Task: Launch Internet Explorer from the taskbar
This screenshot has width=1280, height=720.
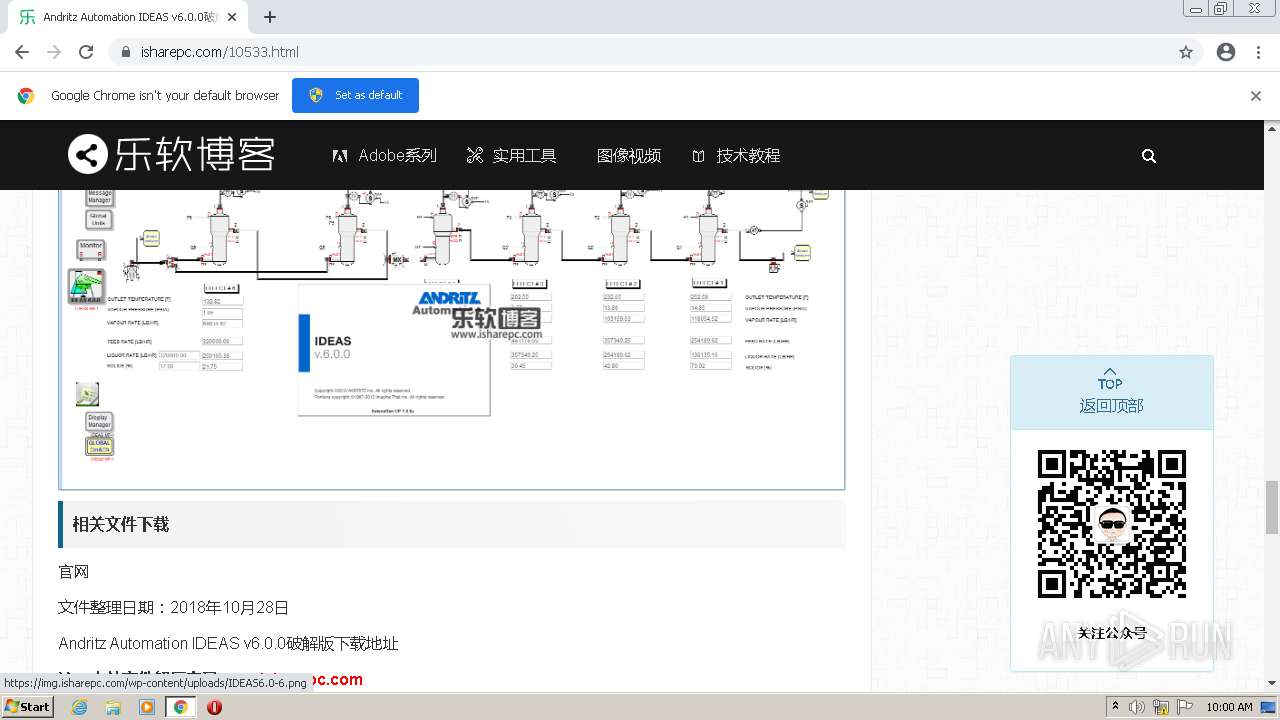Action: coord(80,707)
